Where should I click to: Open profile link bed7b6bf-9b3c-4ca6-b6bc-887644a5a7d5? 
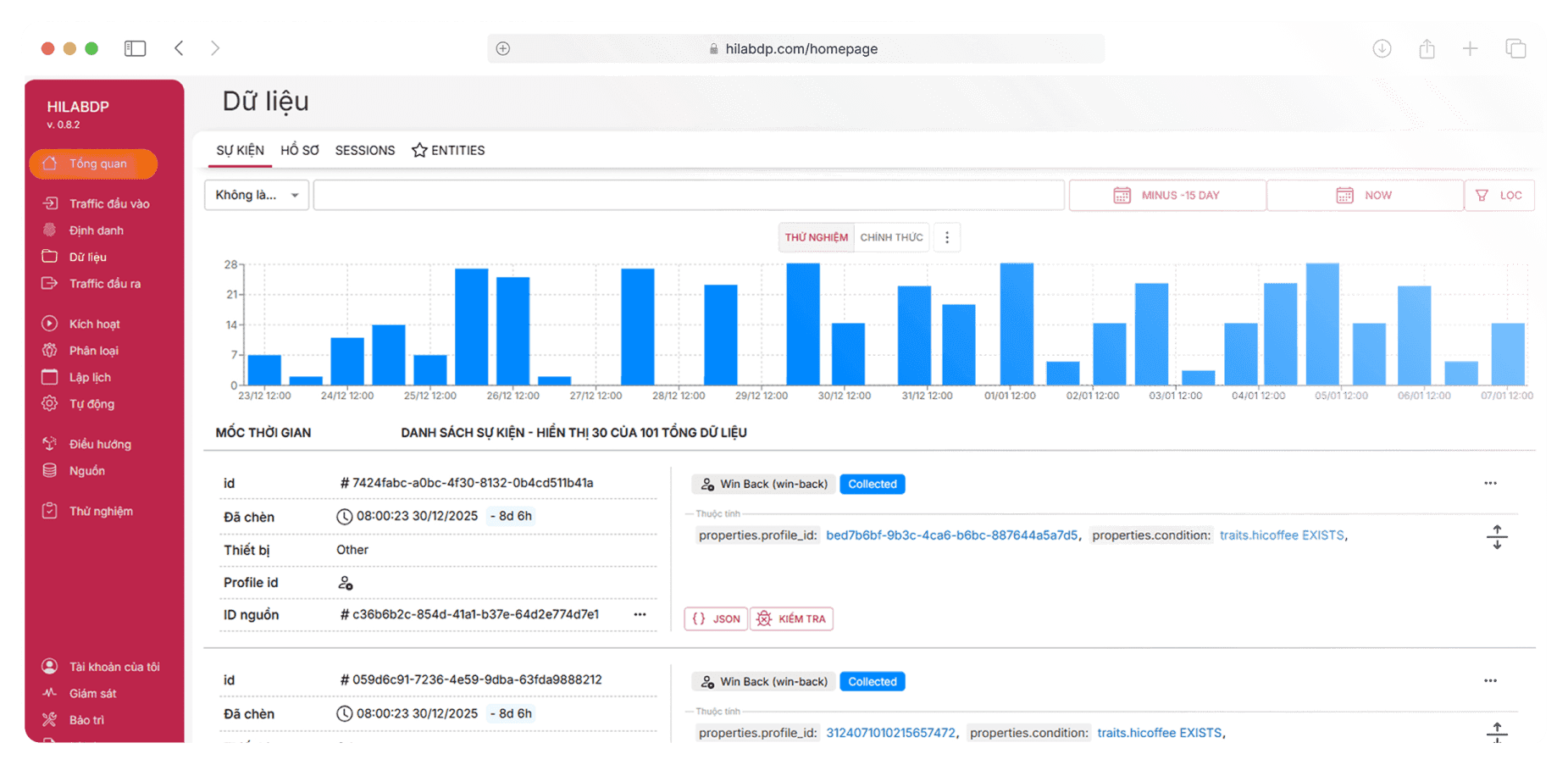click(x=951, y=535)
